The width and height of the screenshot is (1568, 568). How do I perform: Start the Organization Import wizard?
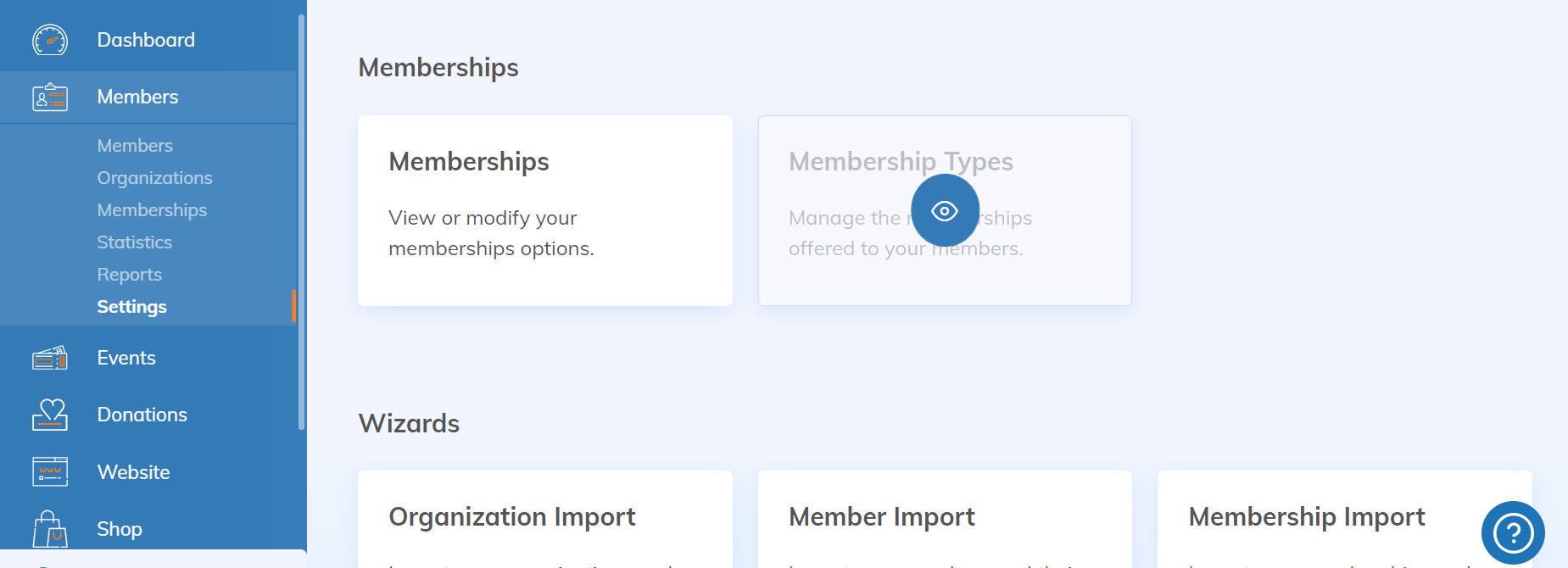[544, 519]
